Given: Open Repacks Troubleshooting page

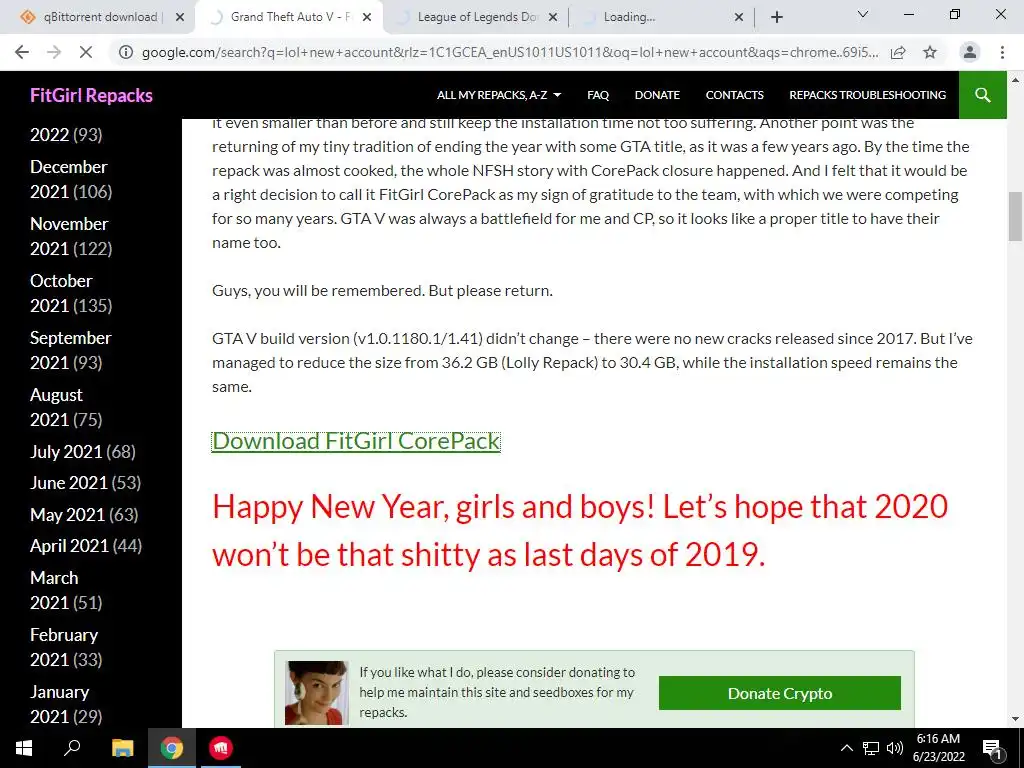Looking at the screenshot, I should click(867, 95).
